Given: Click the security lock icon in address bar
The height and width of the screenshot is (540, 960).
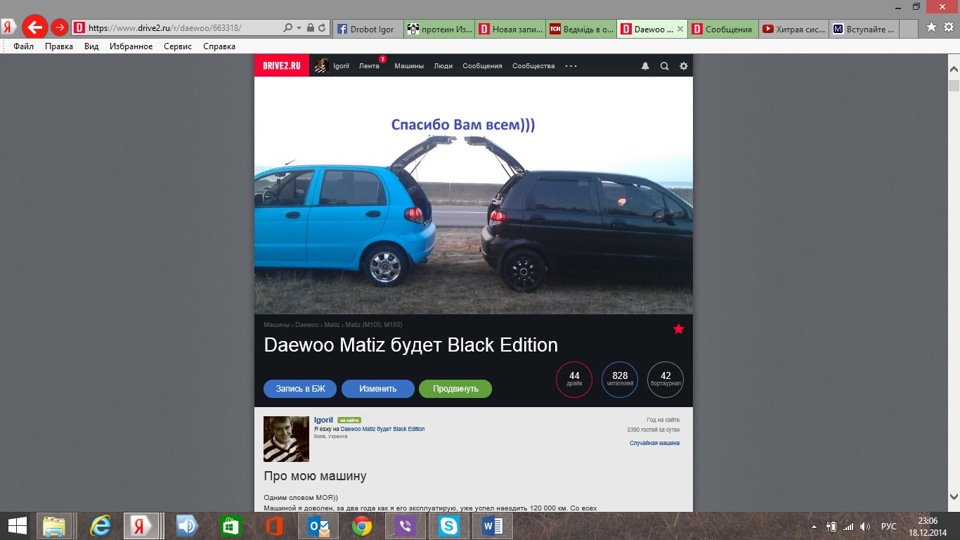Looking at the screenshot, I should tap(310, 28).
